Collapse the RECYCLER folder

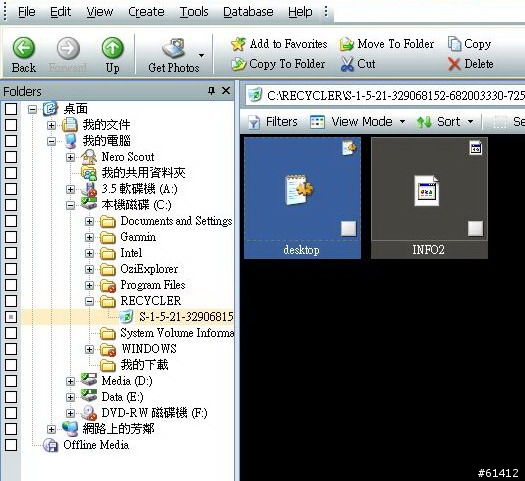(x=89, y=302)
